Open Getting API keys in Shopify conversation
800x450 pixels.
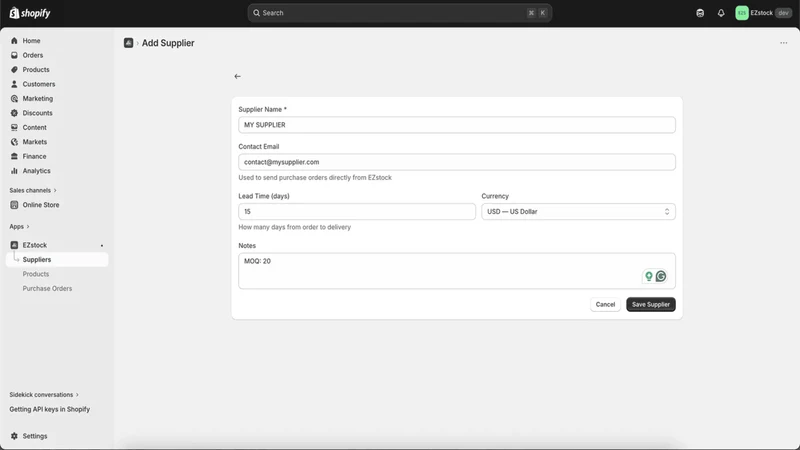point(49,409)
